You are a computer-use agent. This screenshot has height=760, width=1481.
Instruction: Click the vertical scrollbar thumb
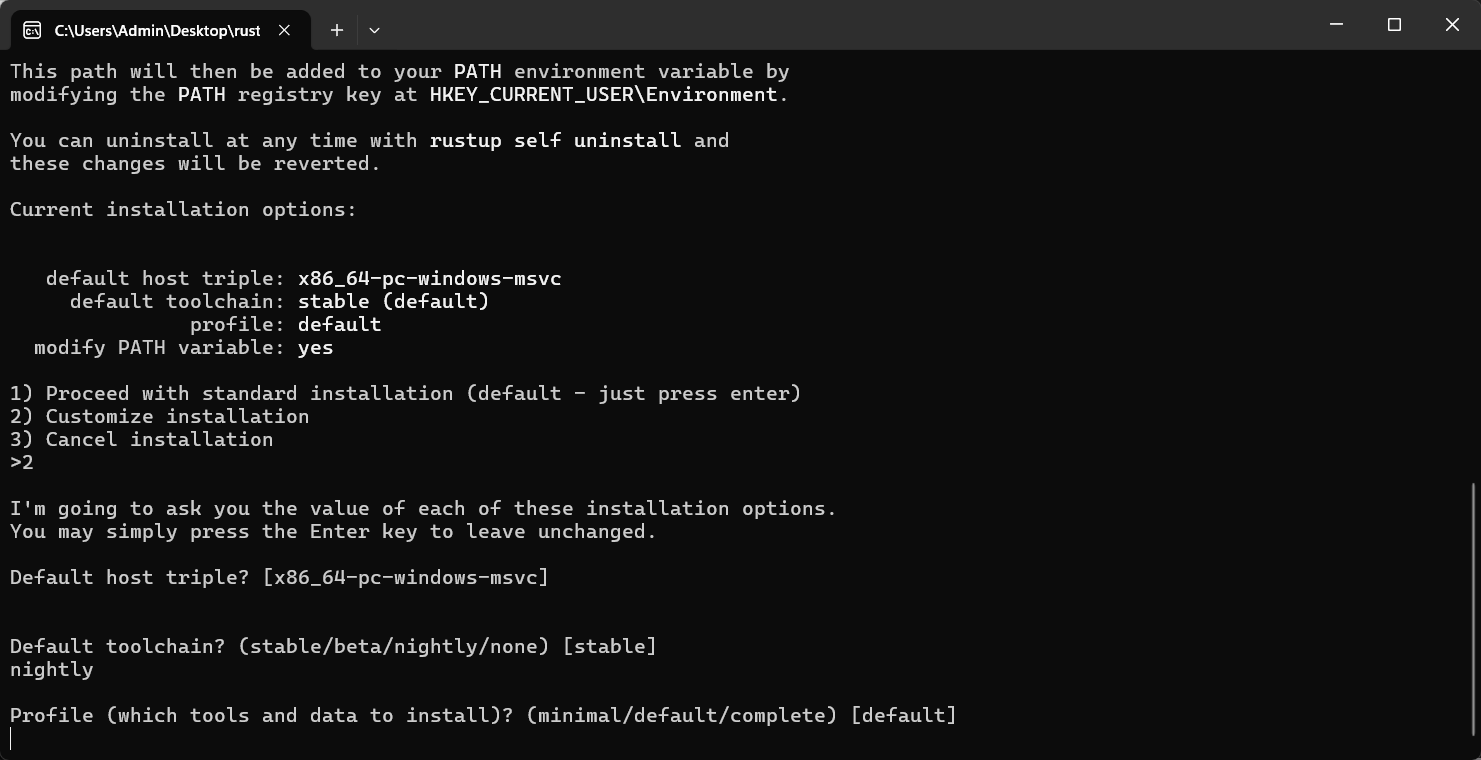(x=1474, y=610)
